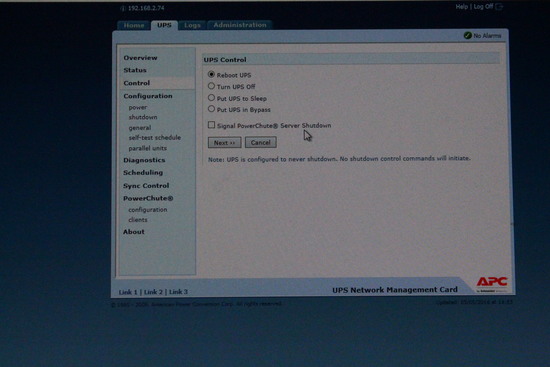Open general configuration submenu item
The image size is (550, 367).
pyautogui.click(x=140, y=128)
